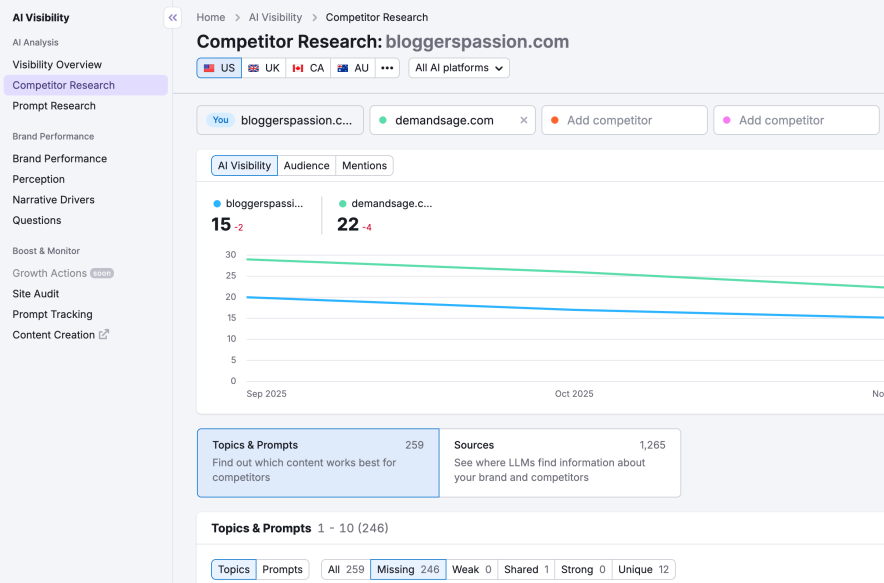Enable the Missing 246 filter
Screen dimensions: 884x583
tap(408, 569)
